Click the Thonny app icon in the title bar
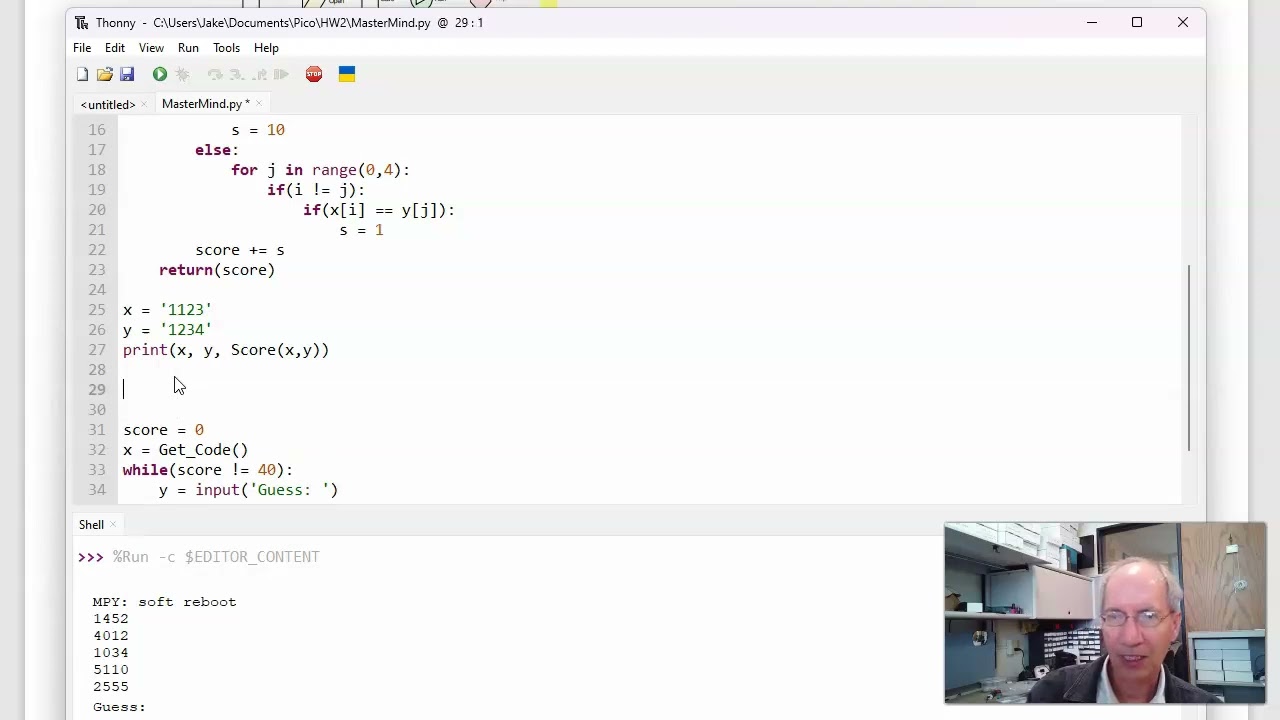Viewport: 1280px width, 720px height. tap(81, 22)
